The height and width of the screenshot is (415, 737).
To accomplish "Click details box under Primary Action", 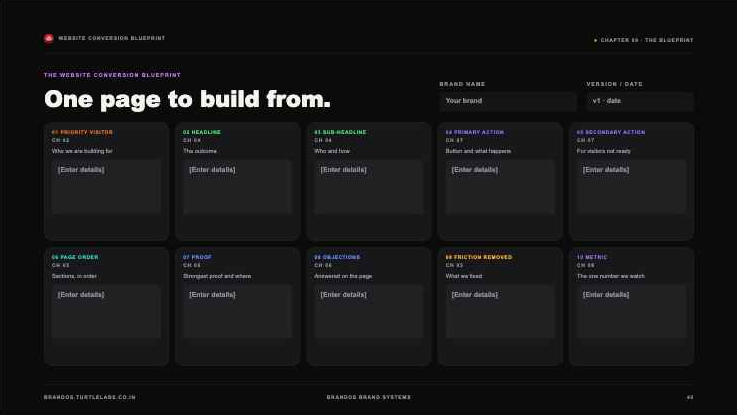I will click(500, 187).
